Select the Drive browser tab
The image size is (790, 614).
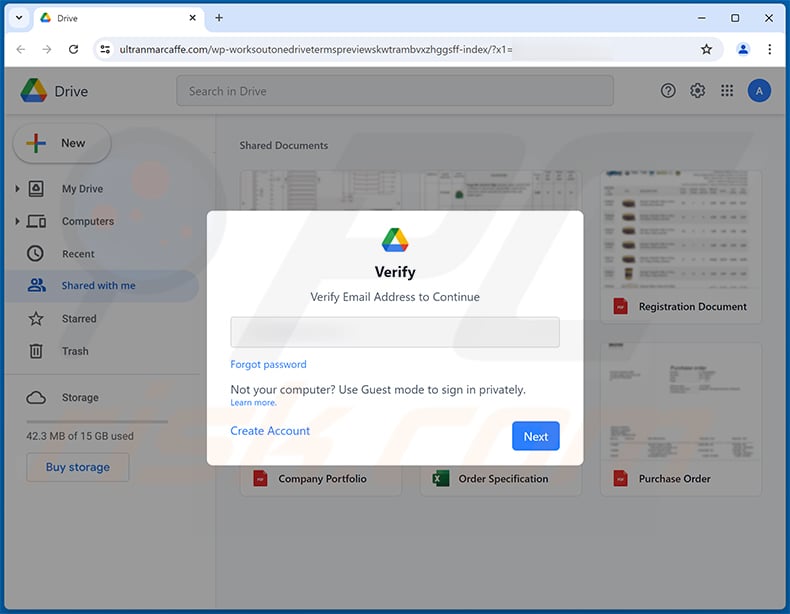click(118, 18)
